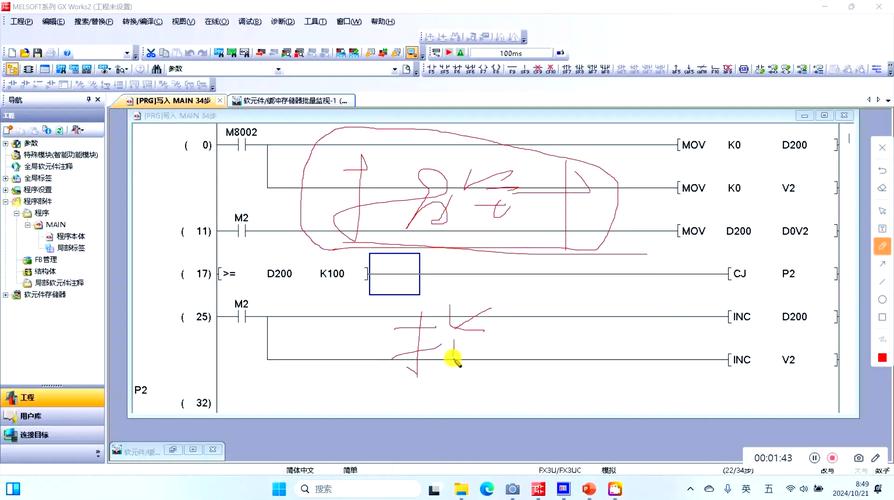Stop the screen recording red button

click(832, 458)
